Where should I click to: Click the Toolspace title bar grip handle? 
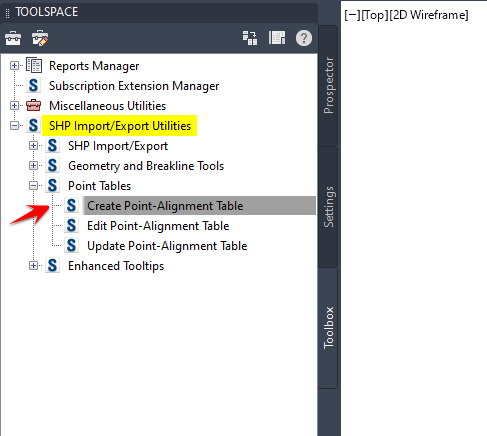click(7, 13)
